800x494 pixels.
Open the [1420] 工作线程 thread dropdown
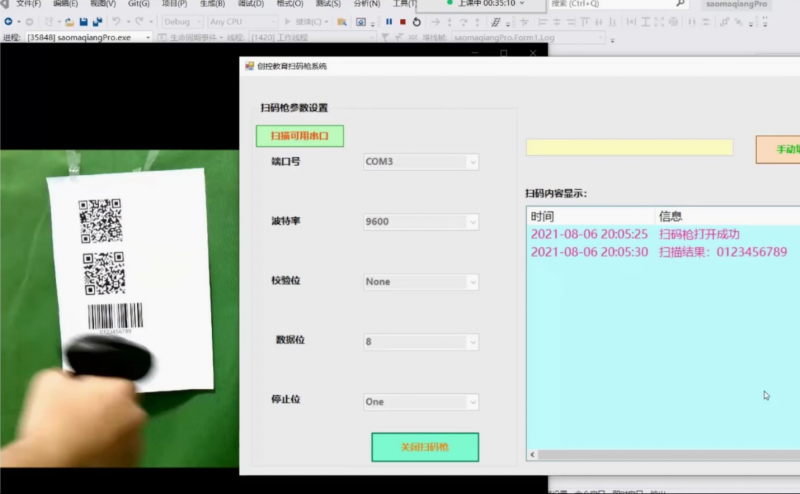click(x=312, y=37)
